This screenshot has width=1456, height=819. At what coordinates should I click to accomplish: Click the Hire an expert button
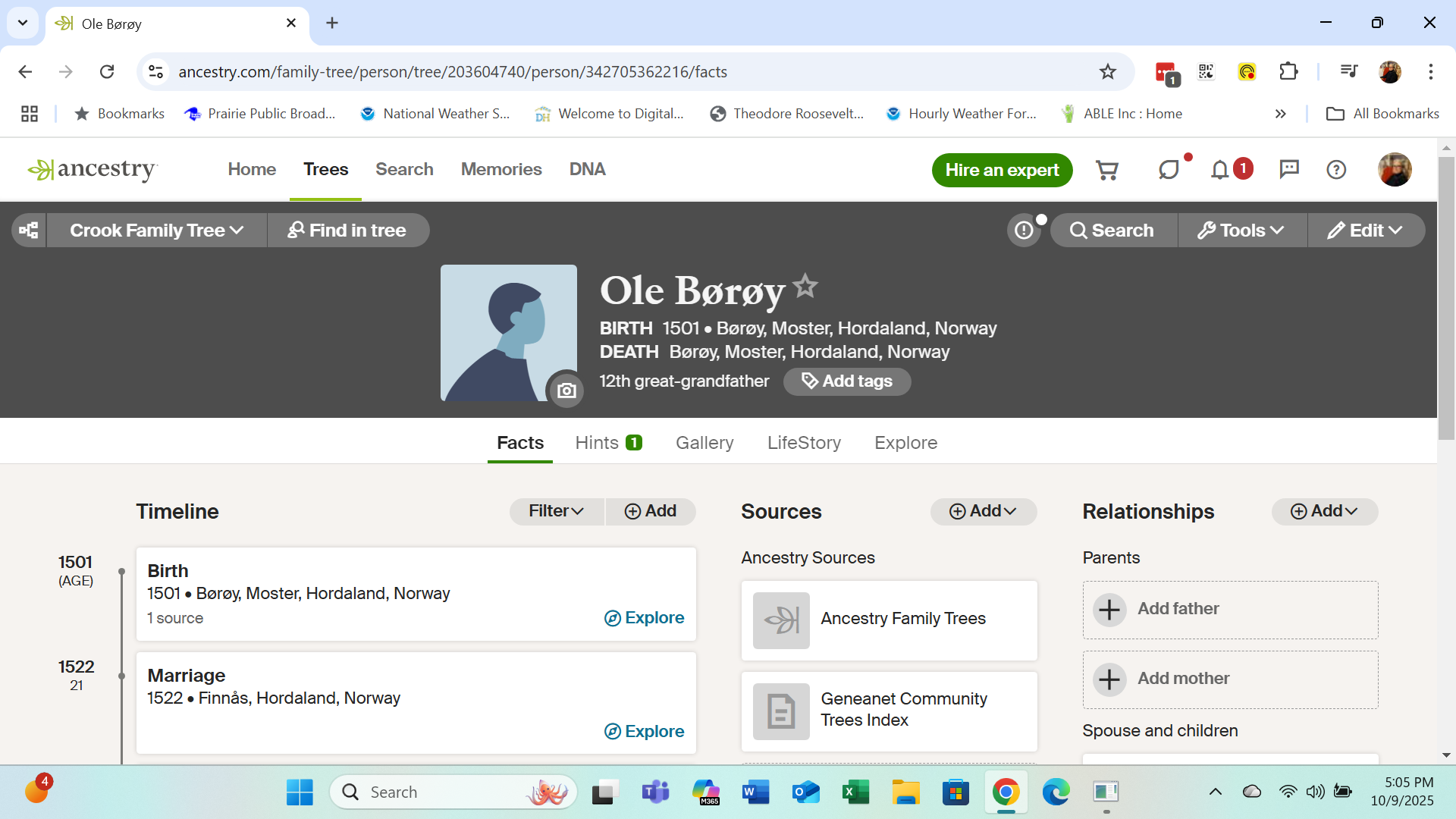(x=1002, y=170)
